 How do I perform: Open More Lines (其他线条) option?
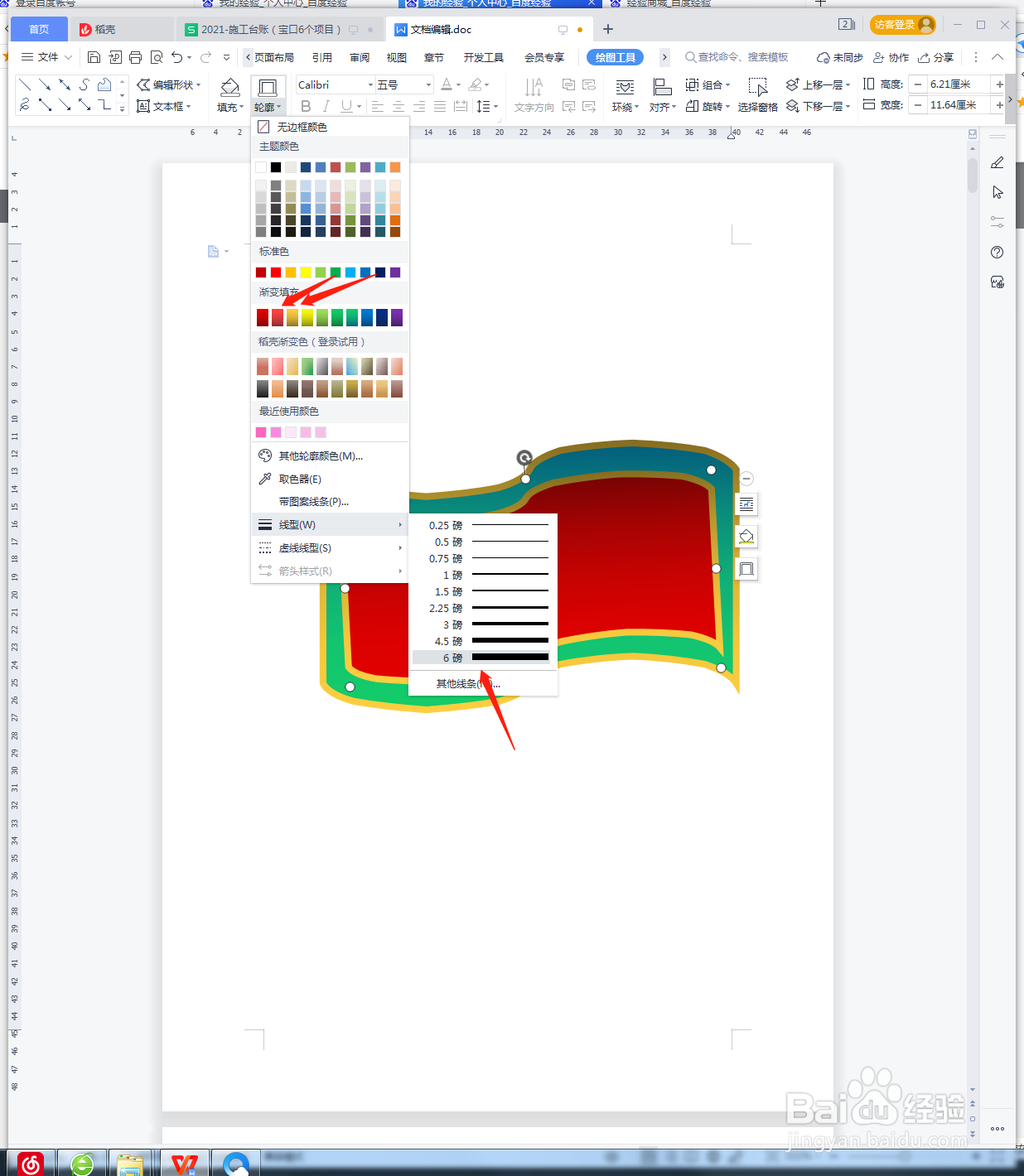(482, 683)
